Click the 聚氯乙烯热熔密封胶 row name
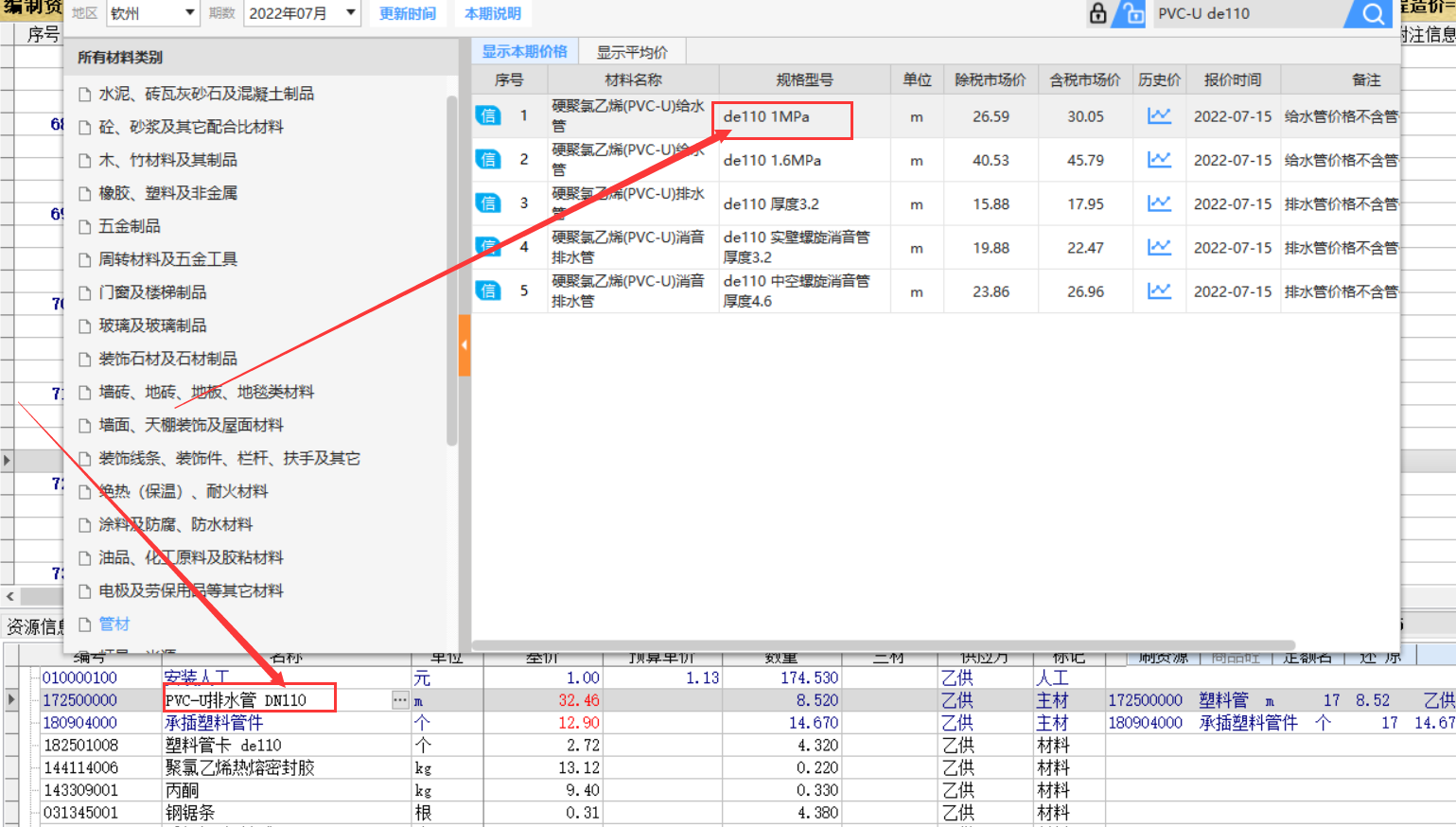Image resolution: width=1456 pixels, height=827 pixels. (x=239, y=767)
